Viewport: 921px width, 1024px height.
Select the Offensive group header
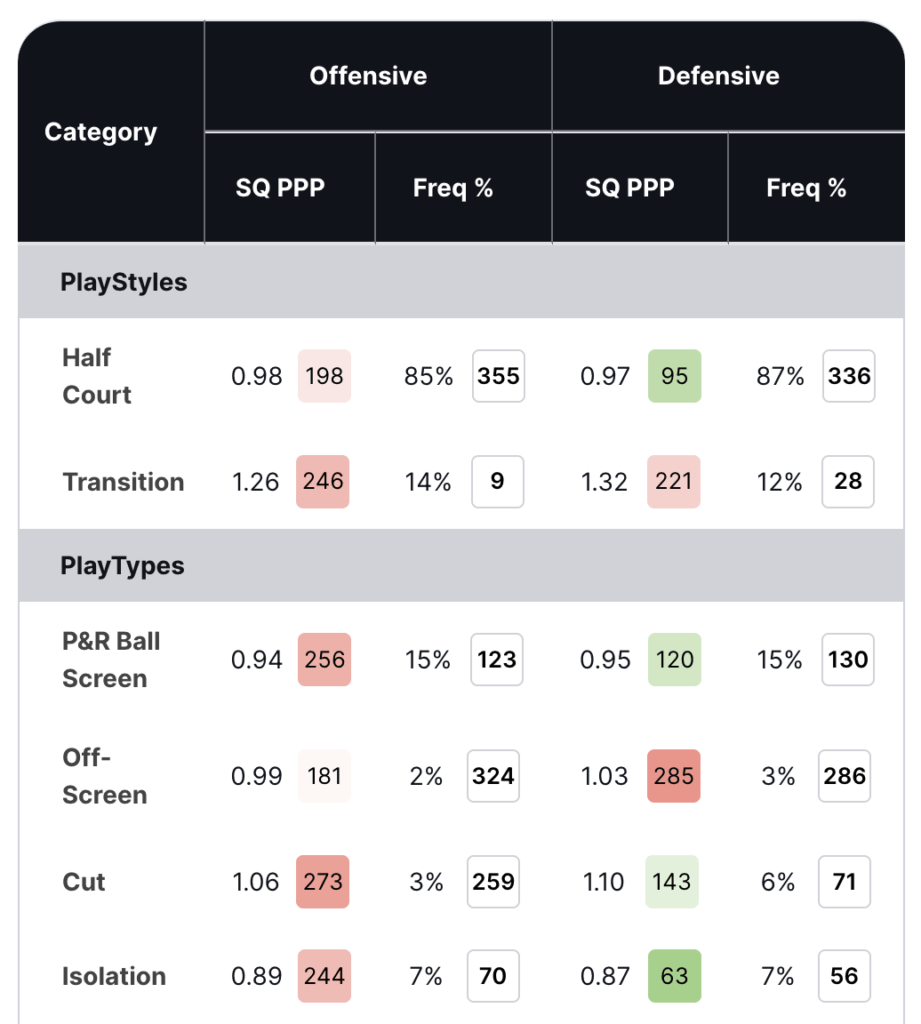pos(368,76)
